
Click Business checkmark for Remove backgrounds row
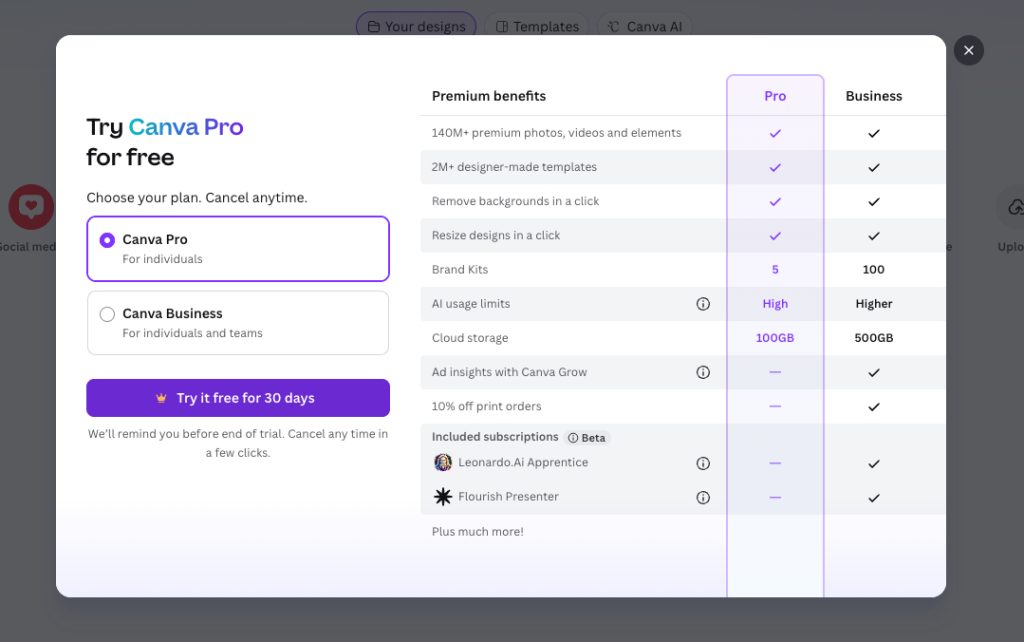[x=874, y=202]
